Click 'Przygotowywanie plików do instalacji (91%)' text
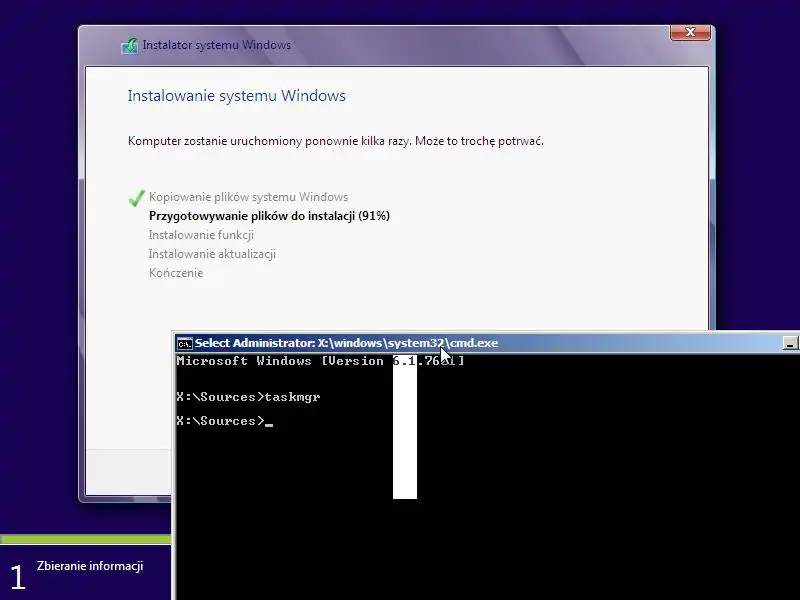800x600 pixels. (x=269, y=216)
